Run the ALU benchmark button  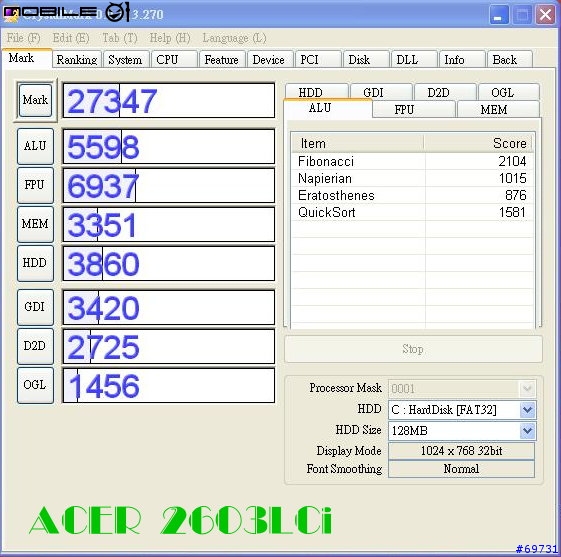click(35, 146)
